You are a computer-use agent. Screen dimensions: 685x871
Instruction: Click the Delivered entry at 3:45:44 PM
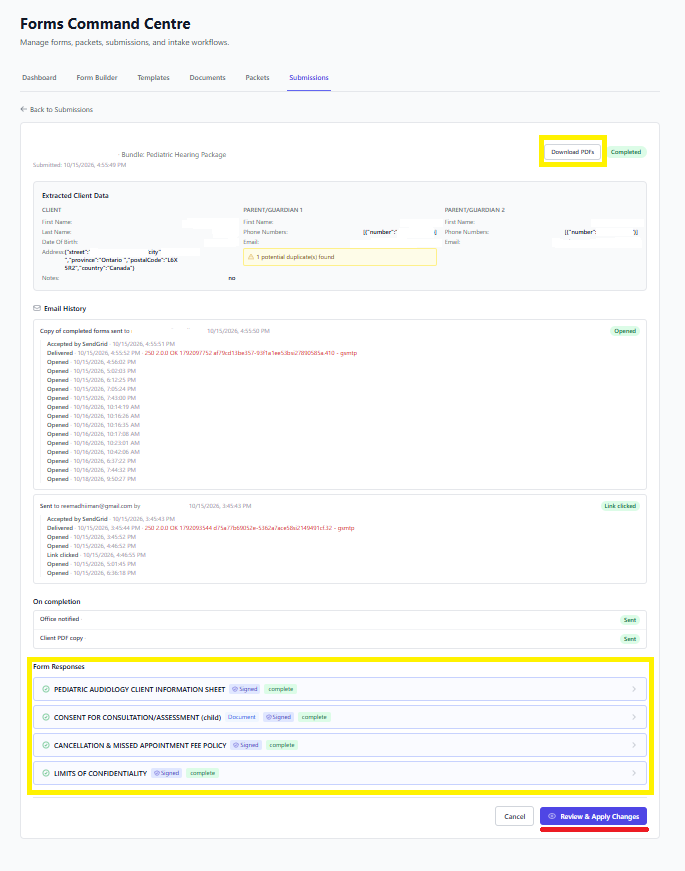point(201,528)
